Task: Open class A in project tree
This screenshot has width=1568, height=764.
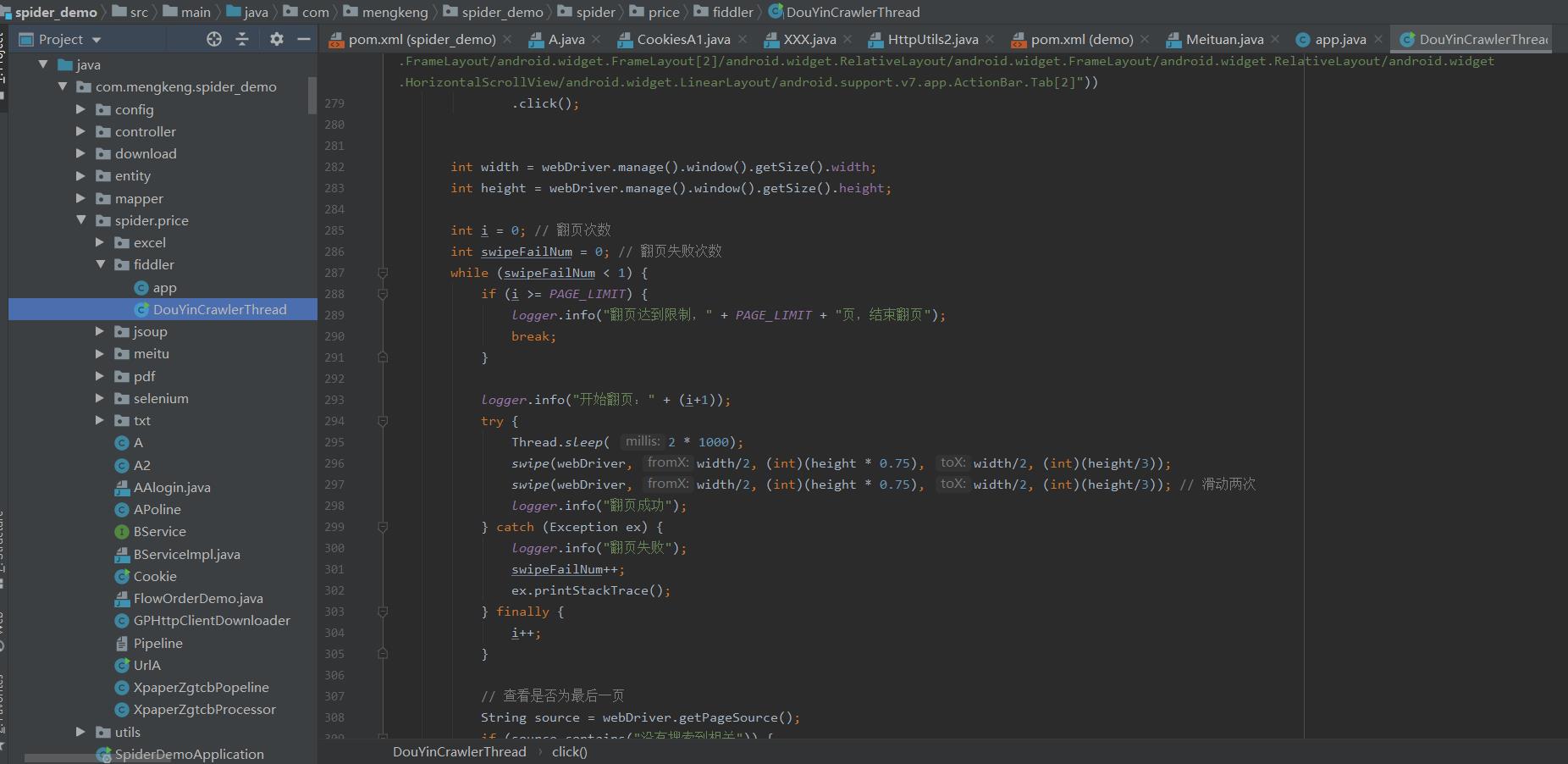Action: pyautogui.click(x=129, y=443)
